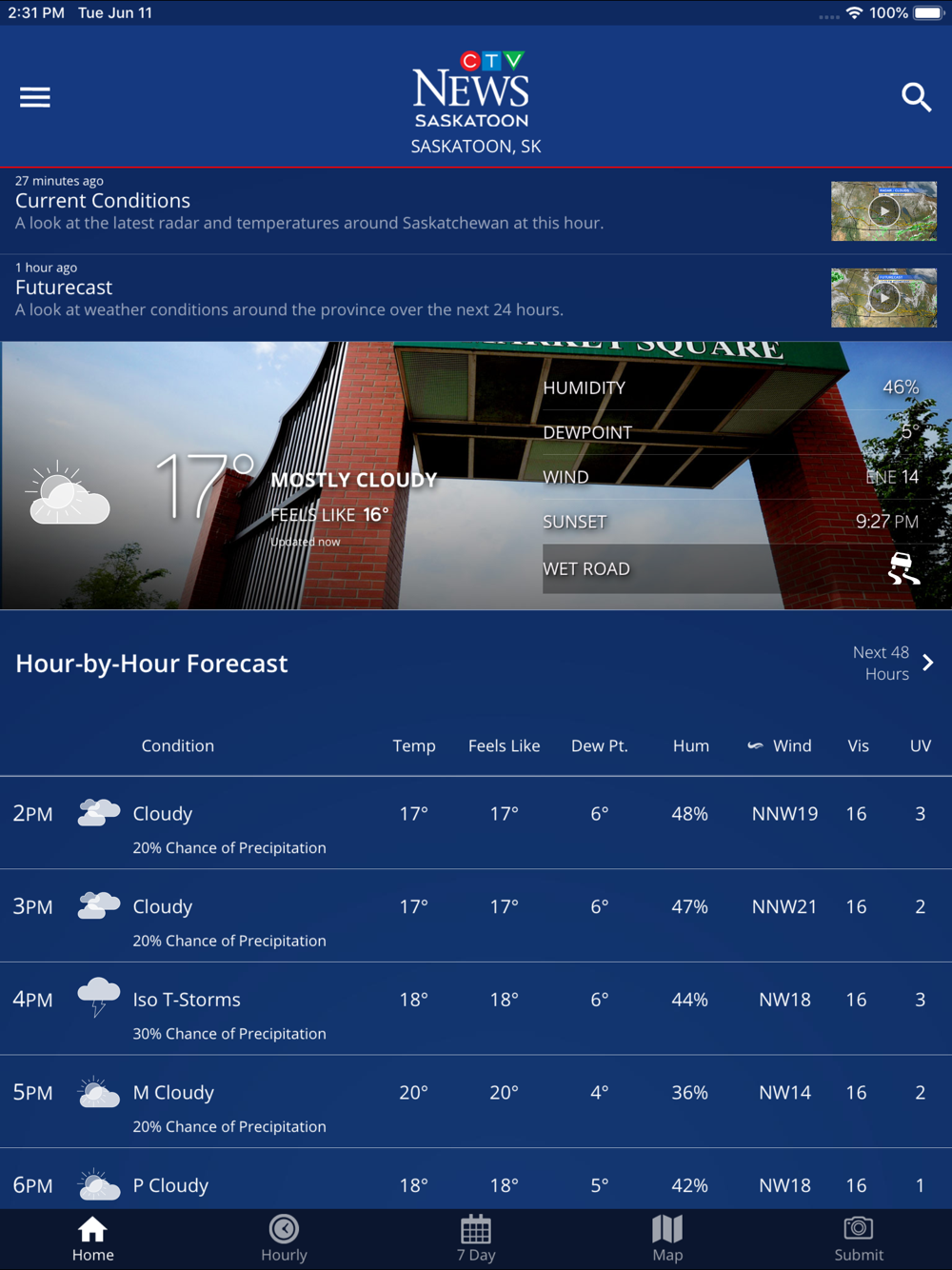Tap the Updated now text
The image size is (952, 1270).
pyautogui.click(x=305, y=542)
